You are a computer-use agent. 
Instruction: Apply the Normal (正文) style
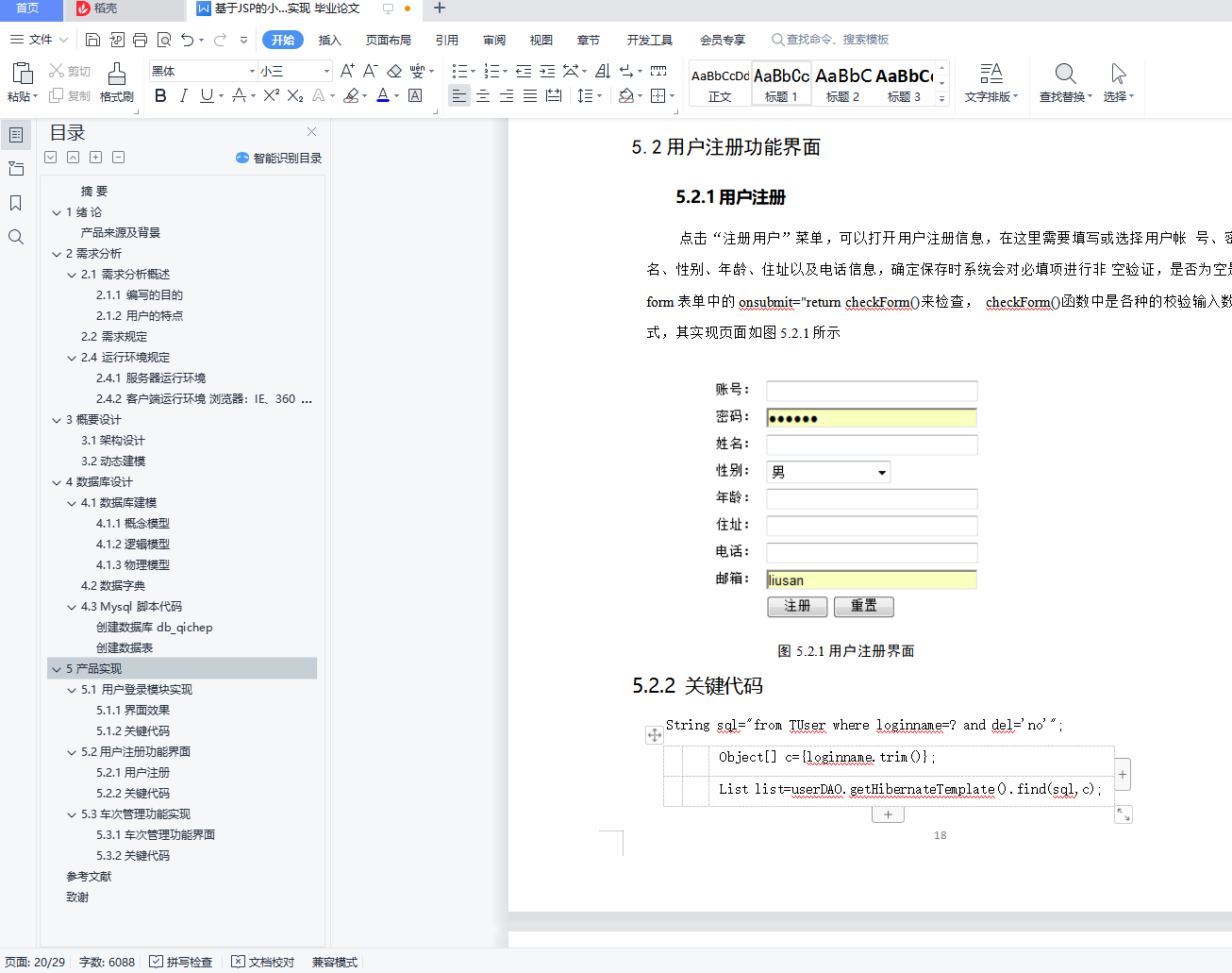[x=720, y=83]
